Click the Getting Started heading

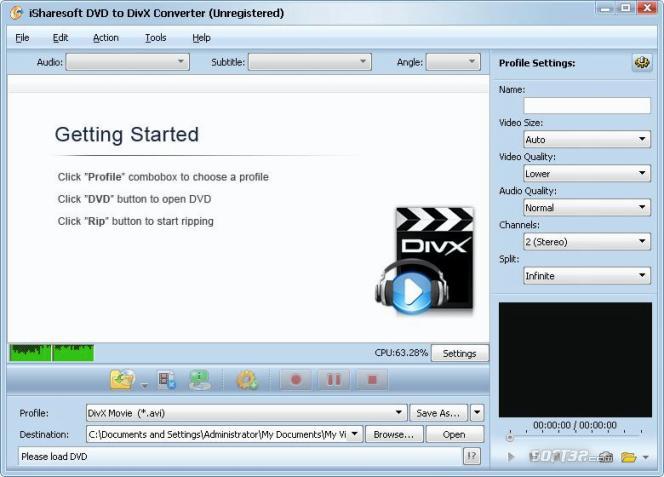click(127, 135)
